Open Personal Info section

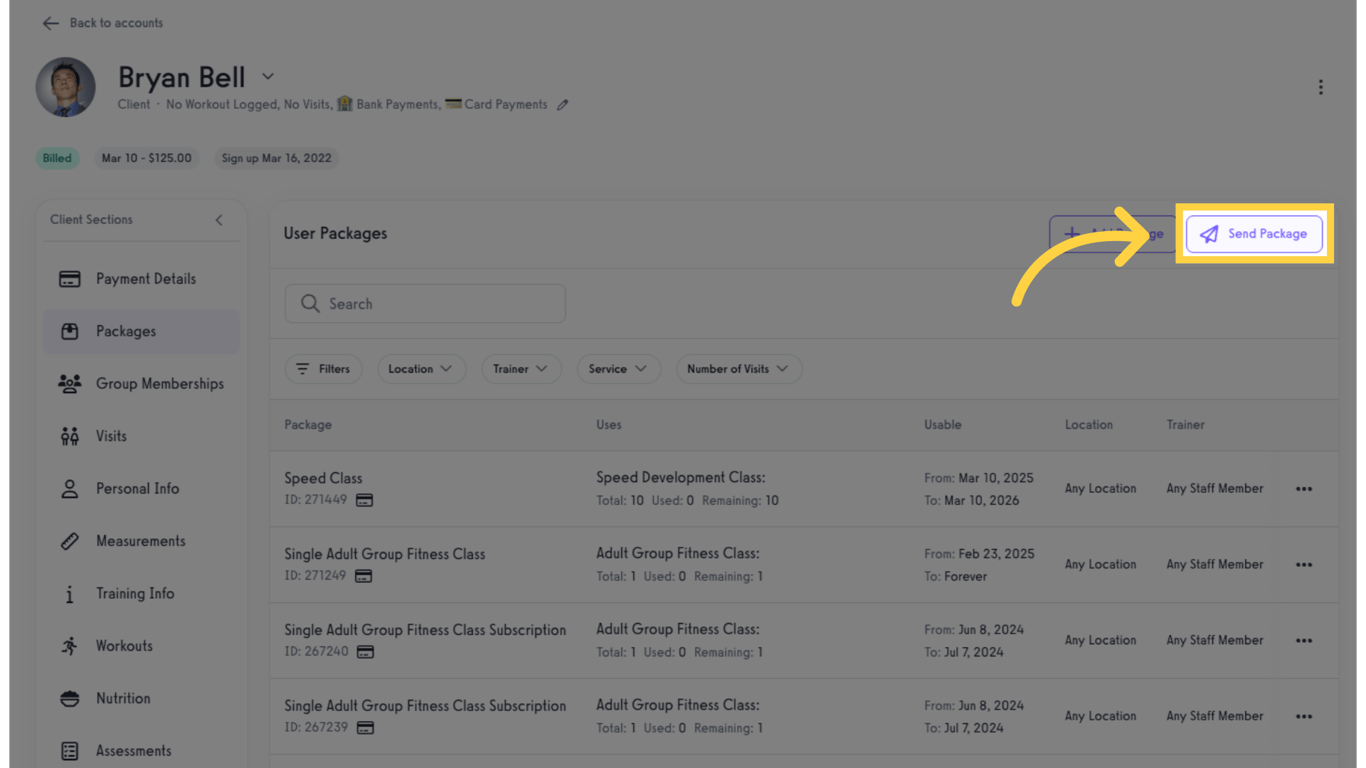click(x=141, y=489)
